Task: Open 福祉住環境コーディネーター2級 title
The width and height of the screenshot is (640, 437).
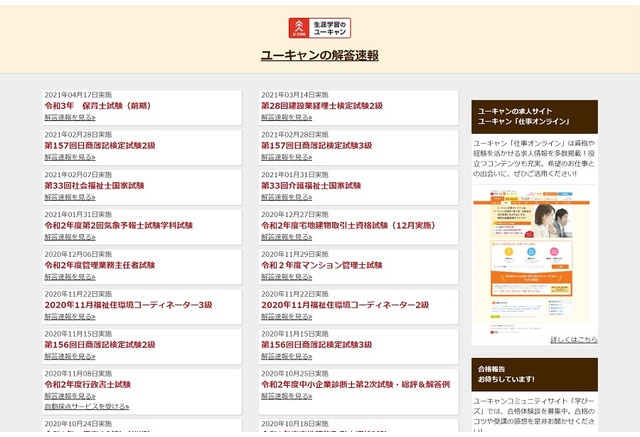Action: (x=345, y=305)
